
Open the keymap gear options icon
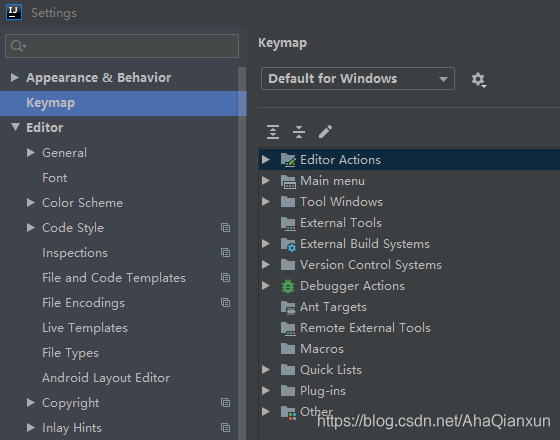(x=478, y=80)
